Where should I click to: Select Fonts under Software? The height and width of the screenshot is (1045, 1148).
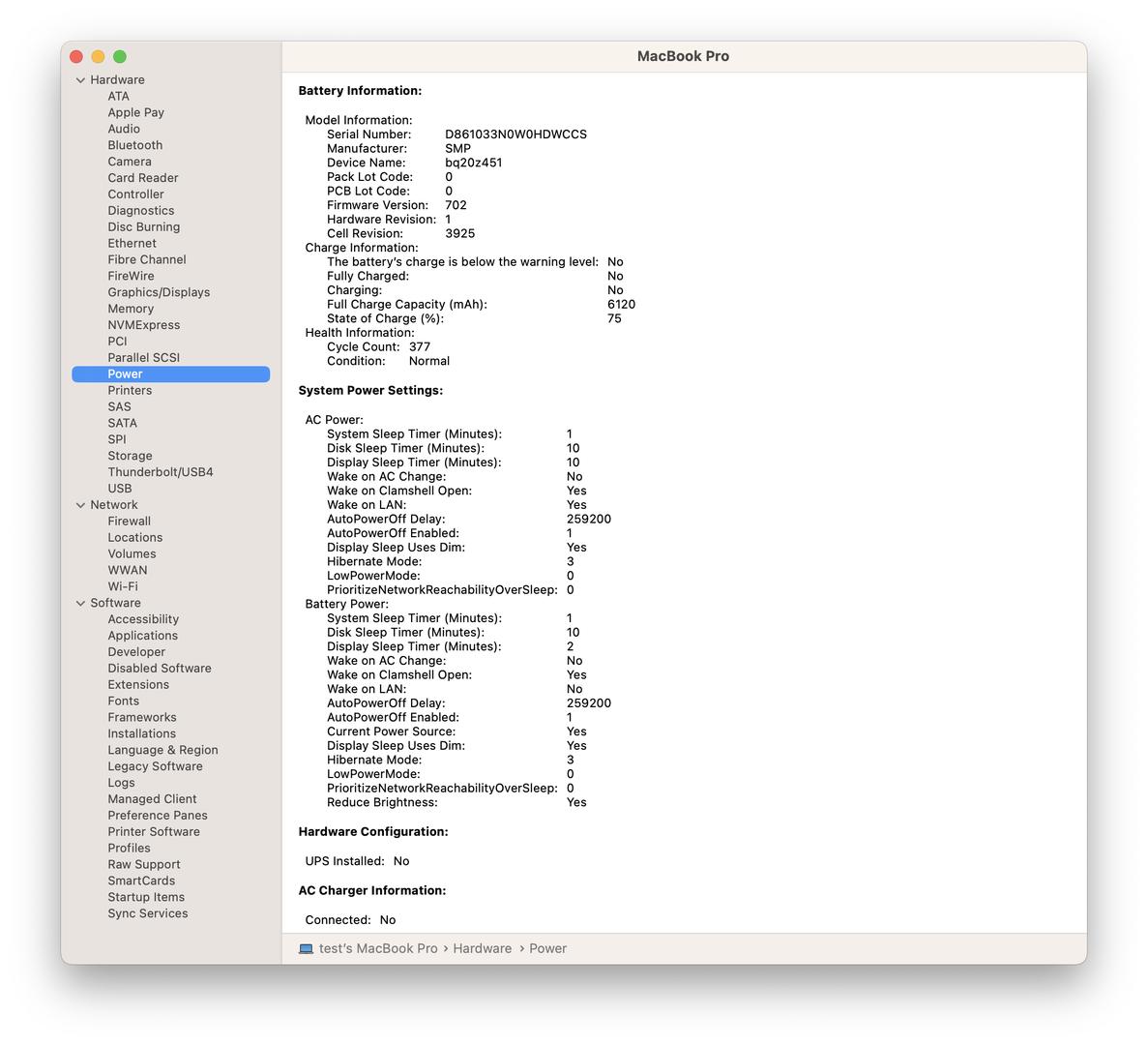coord(123,701)
